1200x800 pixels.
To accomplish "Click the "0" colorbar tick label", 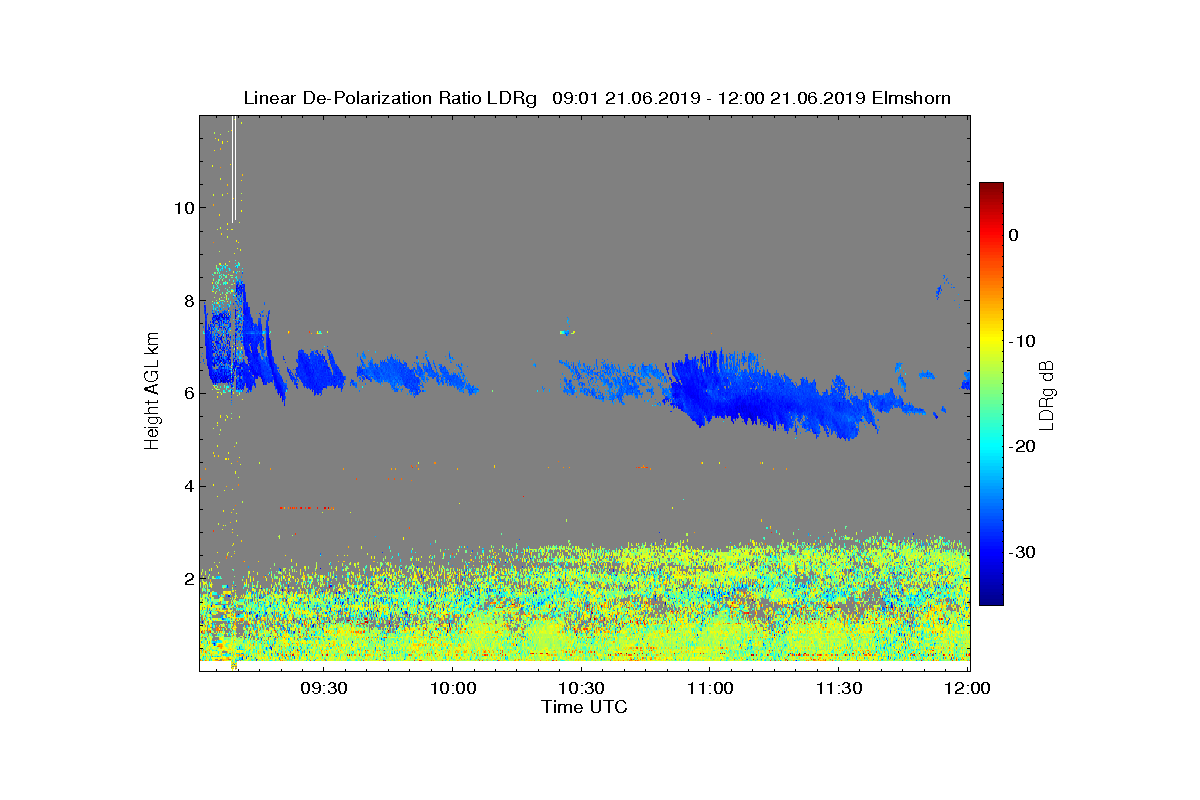I will tap(1013, 235).
